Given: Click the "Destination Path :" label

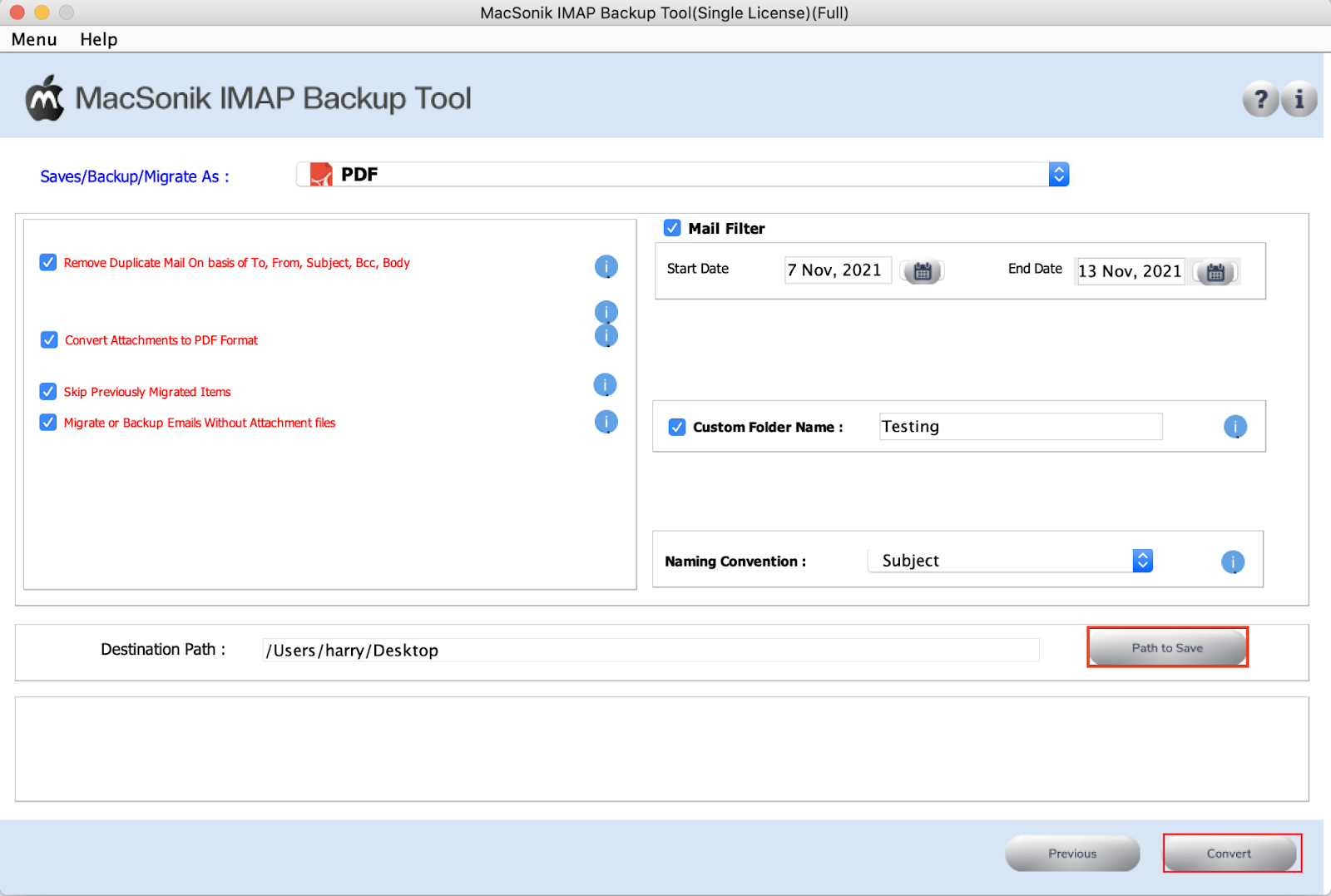Looking at the screenshot, I should (x=163, y=650).
